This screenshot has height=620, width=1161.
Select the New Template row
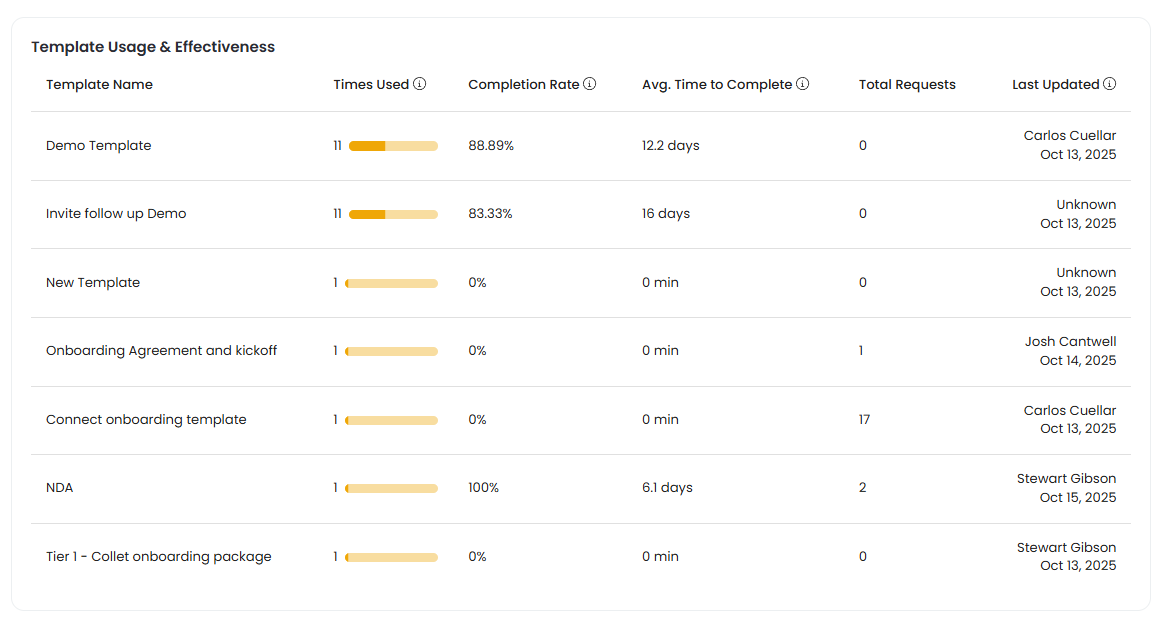click(93, 283)
